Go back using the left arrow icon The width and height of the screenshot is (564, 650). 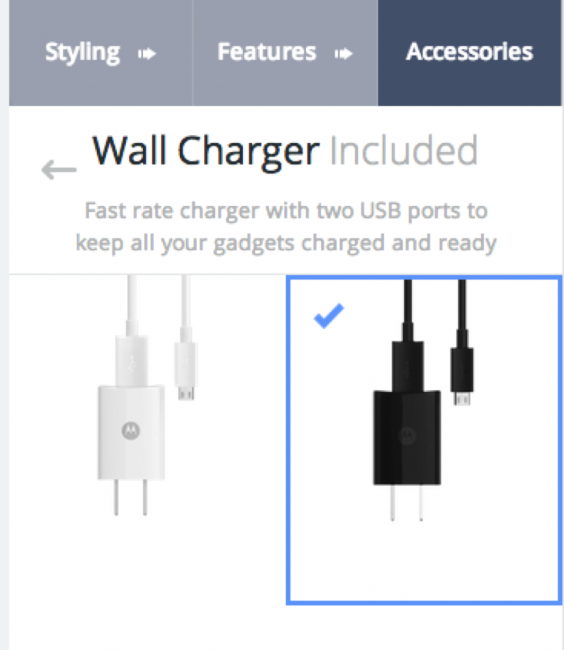coord(59,170)
